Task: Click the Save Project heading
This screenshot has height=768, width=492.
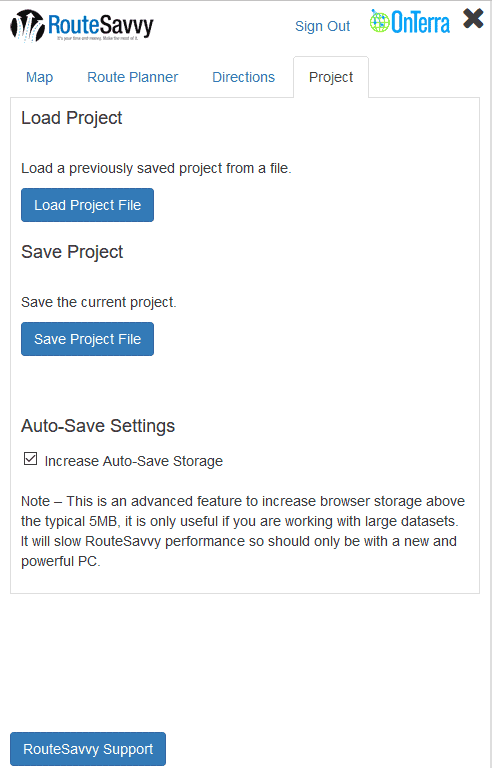Action: point(72,252)
